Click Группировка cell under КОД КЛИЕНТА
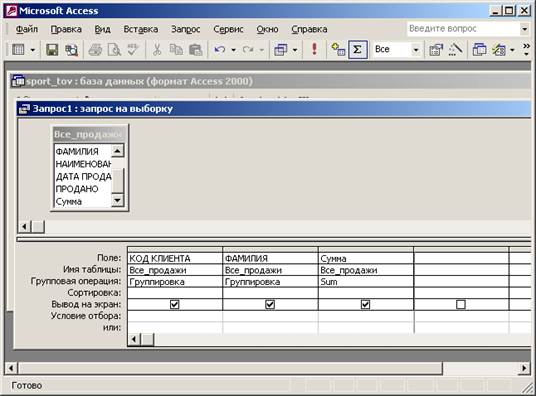Image resolution: width=536 pixels, height=396 pixels. tap(175, 281)
